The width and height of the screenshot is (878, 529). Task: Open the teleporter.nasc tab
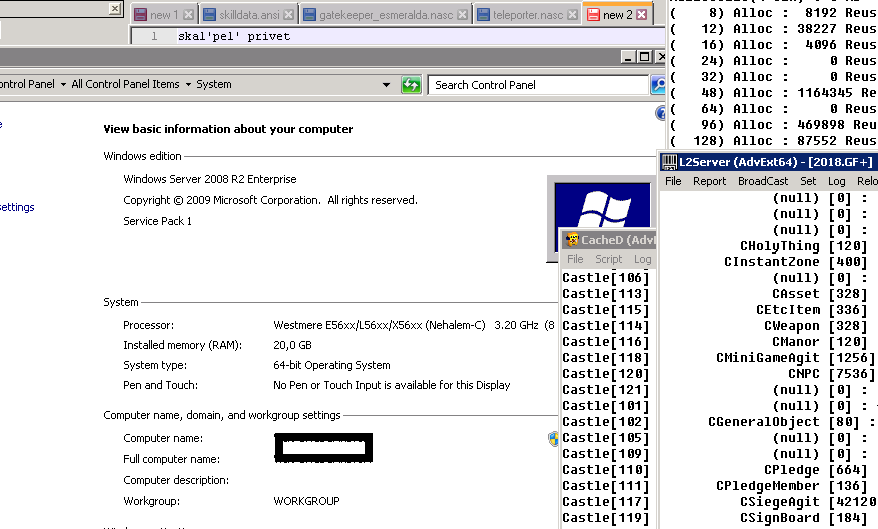[527, 15]
